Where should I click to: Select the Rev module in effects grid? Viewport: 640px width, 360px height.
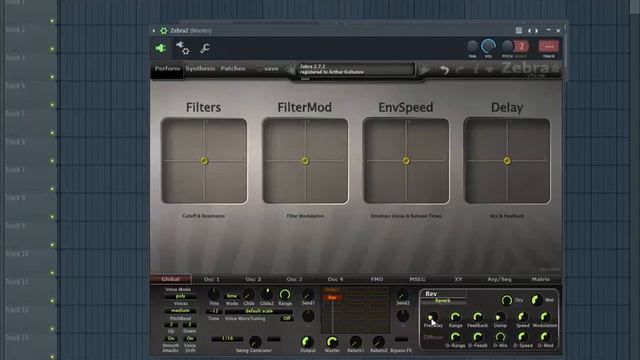pos(332,298)
